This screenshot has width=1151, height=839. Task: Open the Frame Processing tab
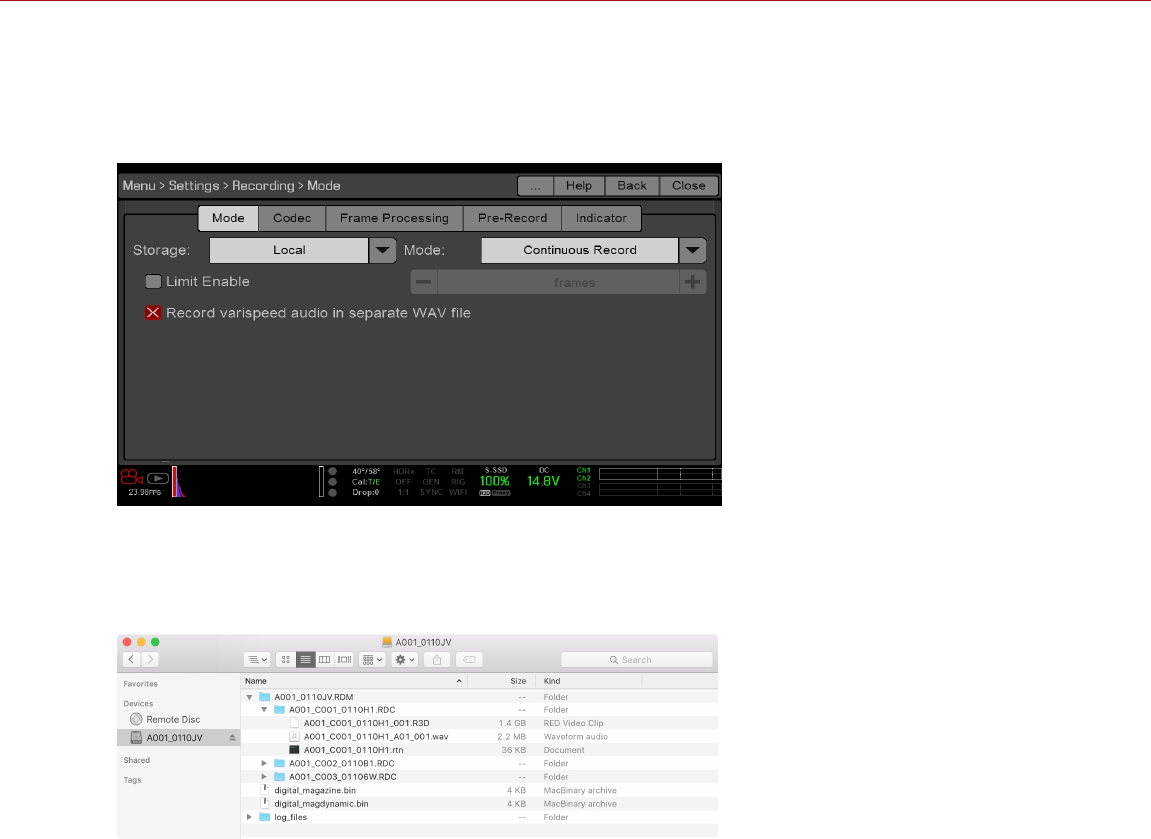[x=394, y=218]
